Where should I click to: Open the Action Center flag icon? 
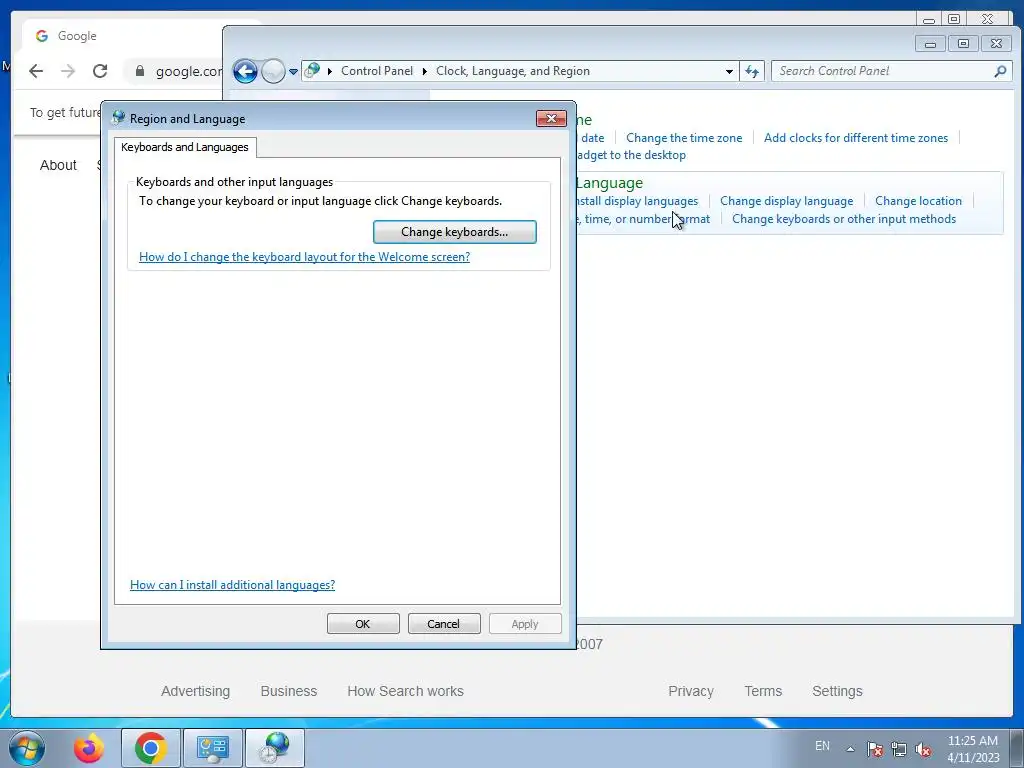tap(875, 749)
